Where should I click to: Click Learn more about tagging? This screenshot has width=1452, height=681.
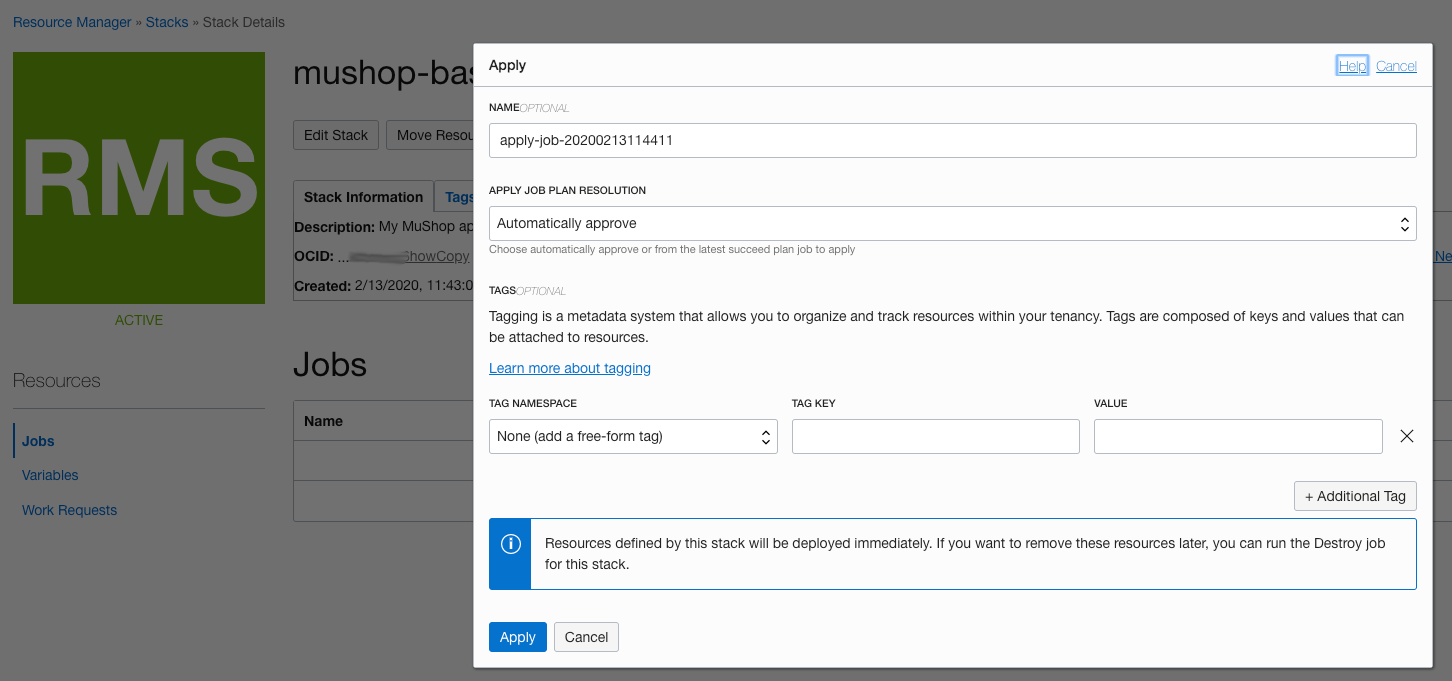point(569,368)
